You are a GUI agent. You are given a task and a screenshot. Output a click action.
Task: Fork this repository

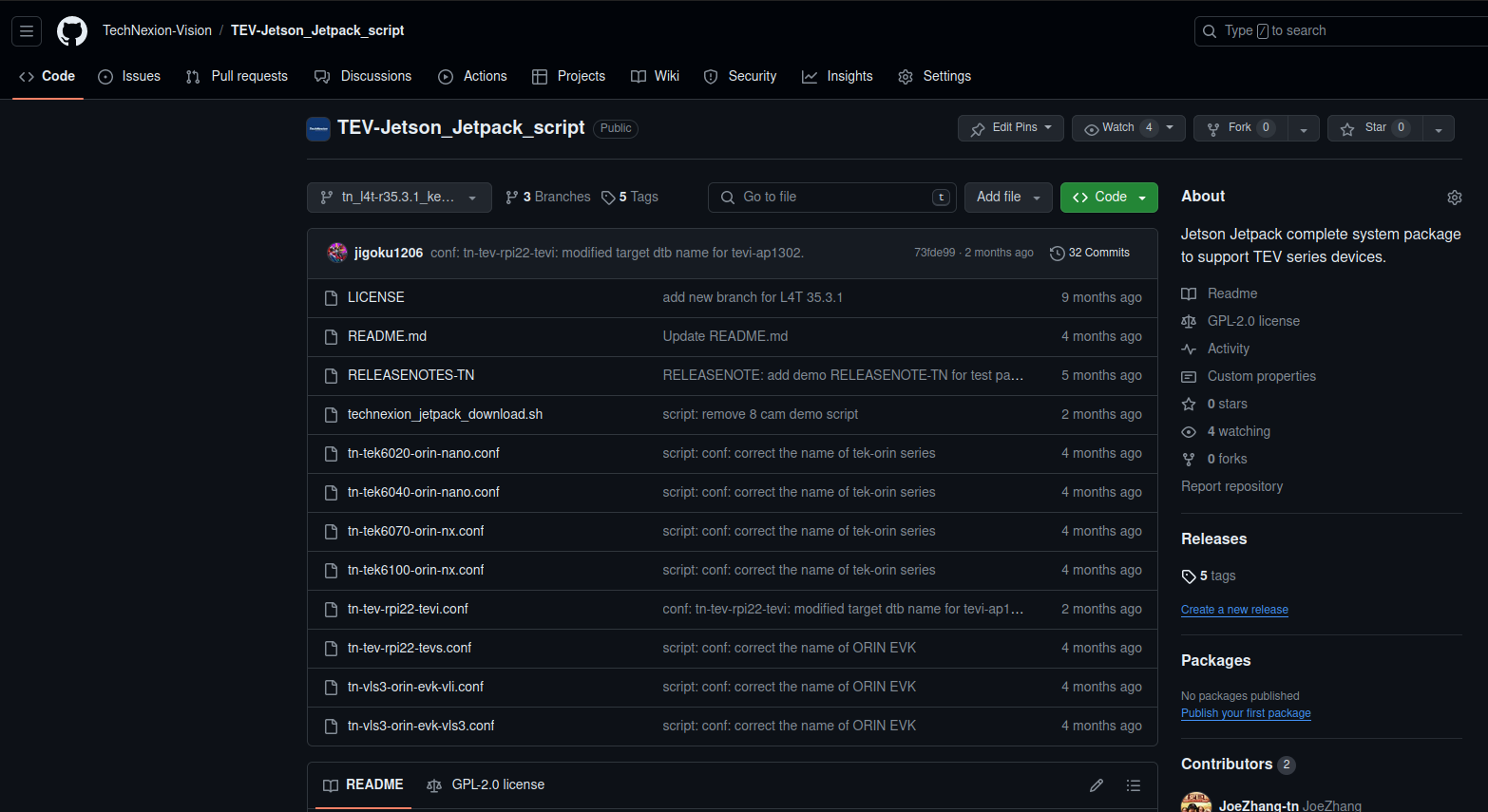[x=1241, y=128]
